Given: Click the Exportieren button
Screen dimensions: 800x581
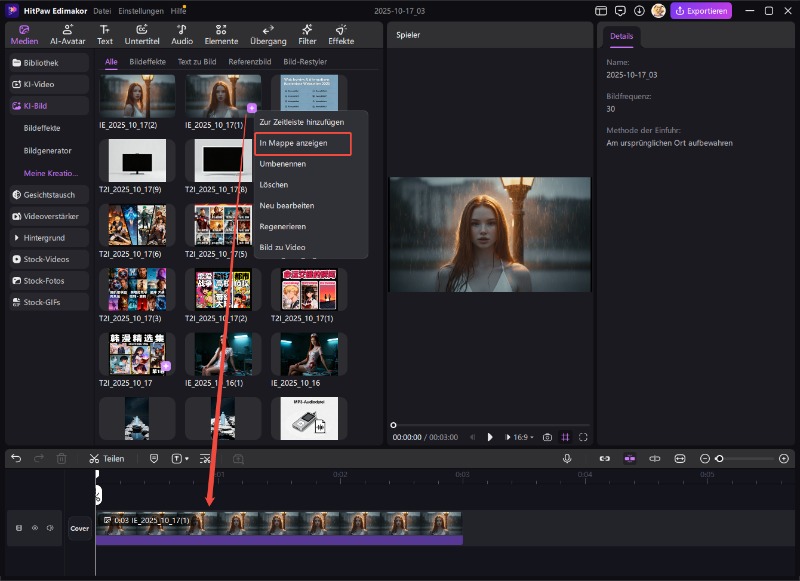Looking at the screenshot, I should [x=701, y=11].
